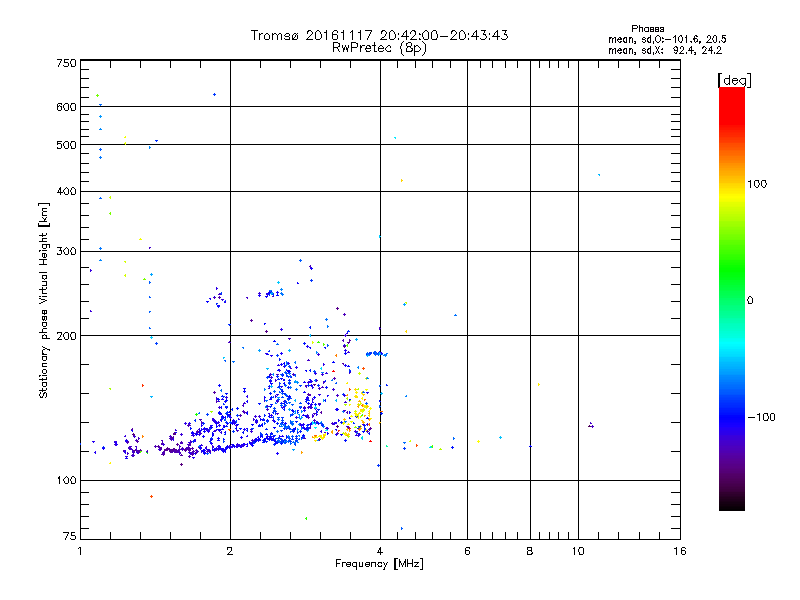Click the '75' y-axis tick label
This screenshot has width=800, height=600.
coord(69,536)
